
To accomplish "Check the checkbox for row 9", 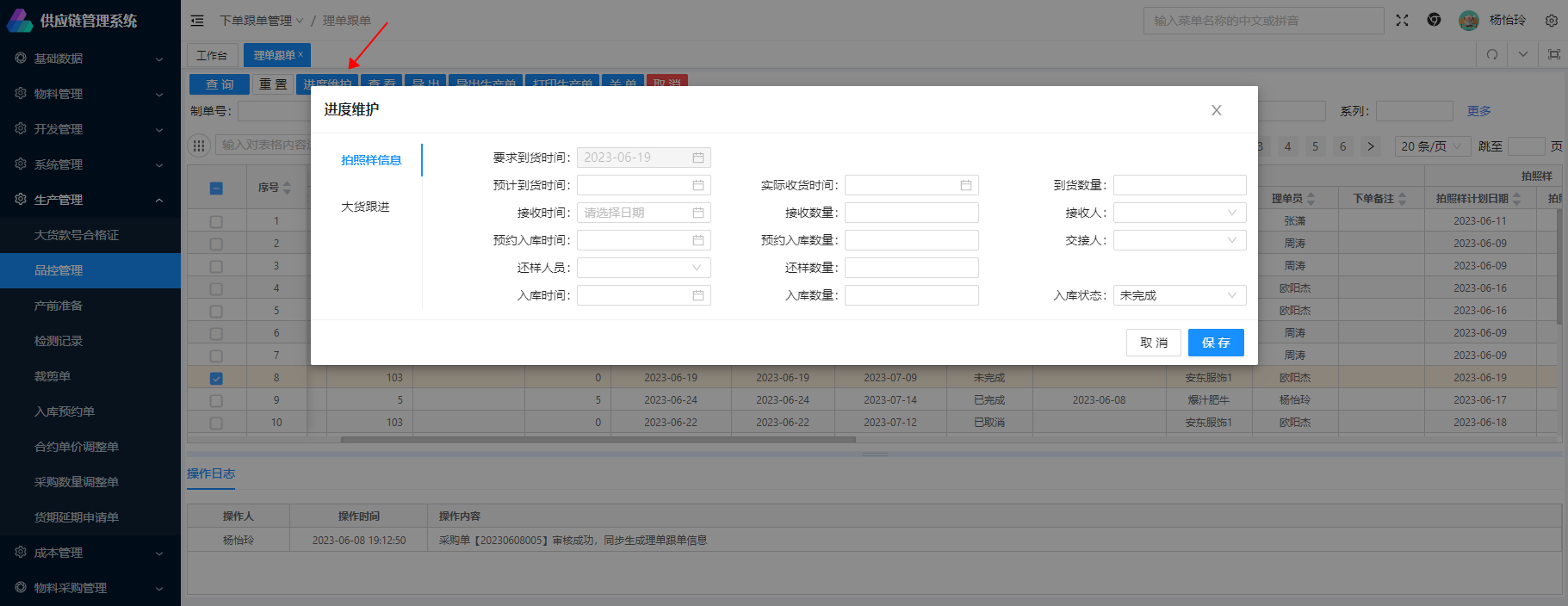I will tap(216, 400).
